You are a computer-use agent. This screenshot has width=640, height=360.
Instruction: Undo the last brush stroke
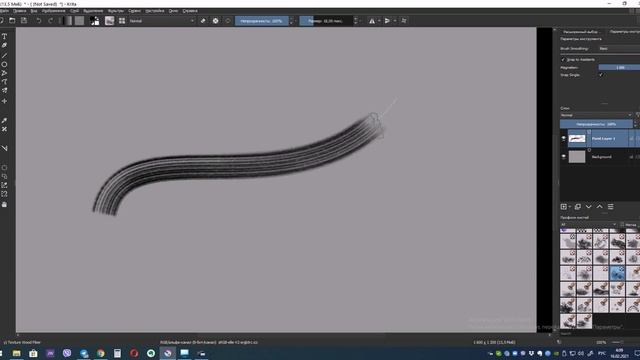[39, 20]
